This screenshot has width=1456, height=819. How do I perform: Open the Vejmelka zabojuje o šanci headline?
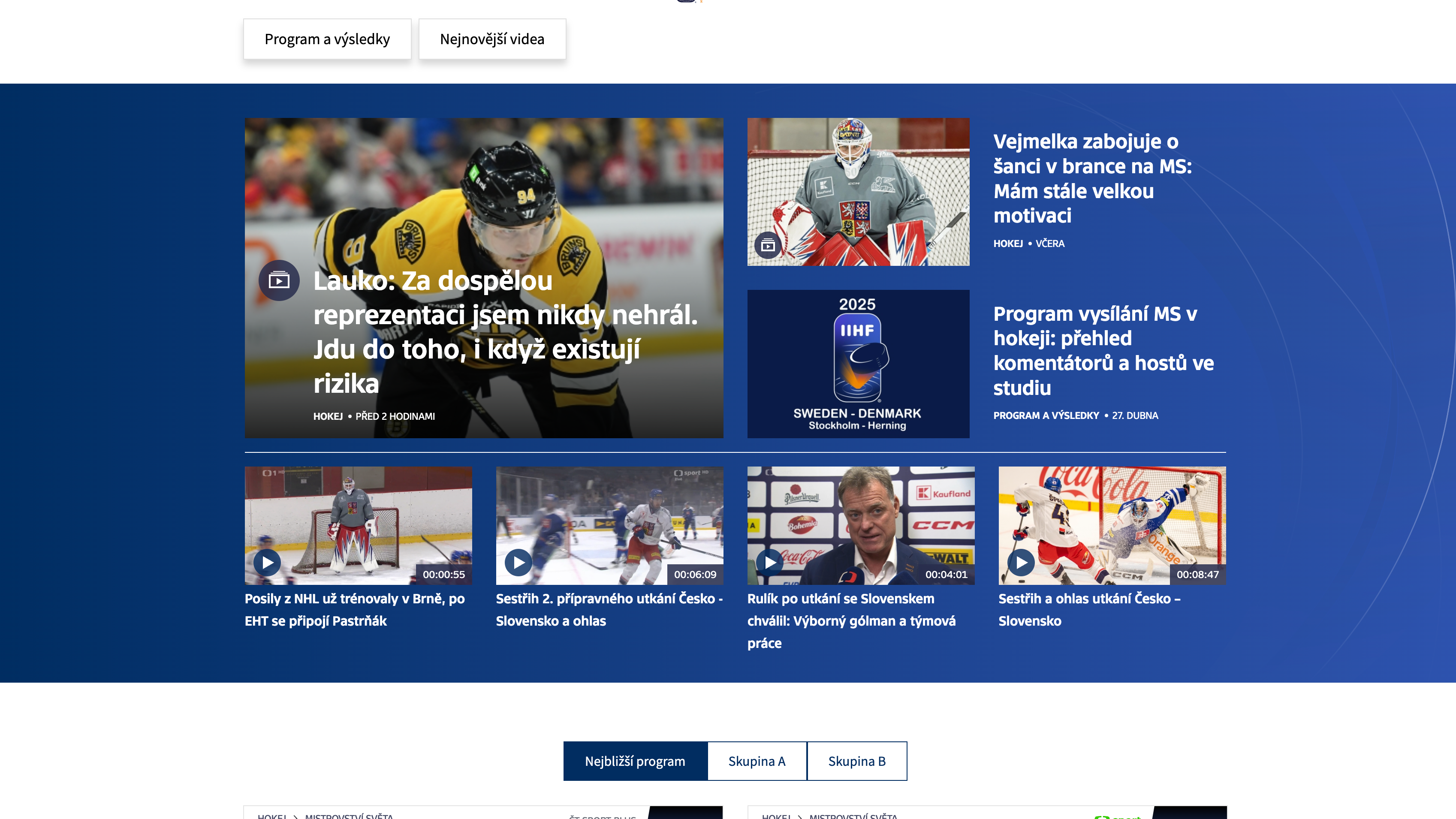tap(1093, 178)
